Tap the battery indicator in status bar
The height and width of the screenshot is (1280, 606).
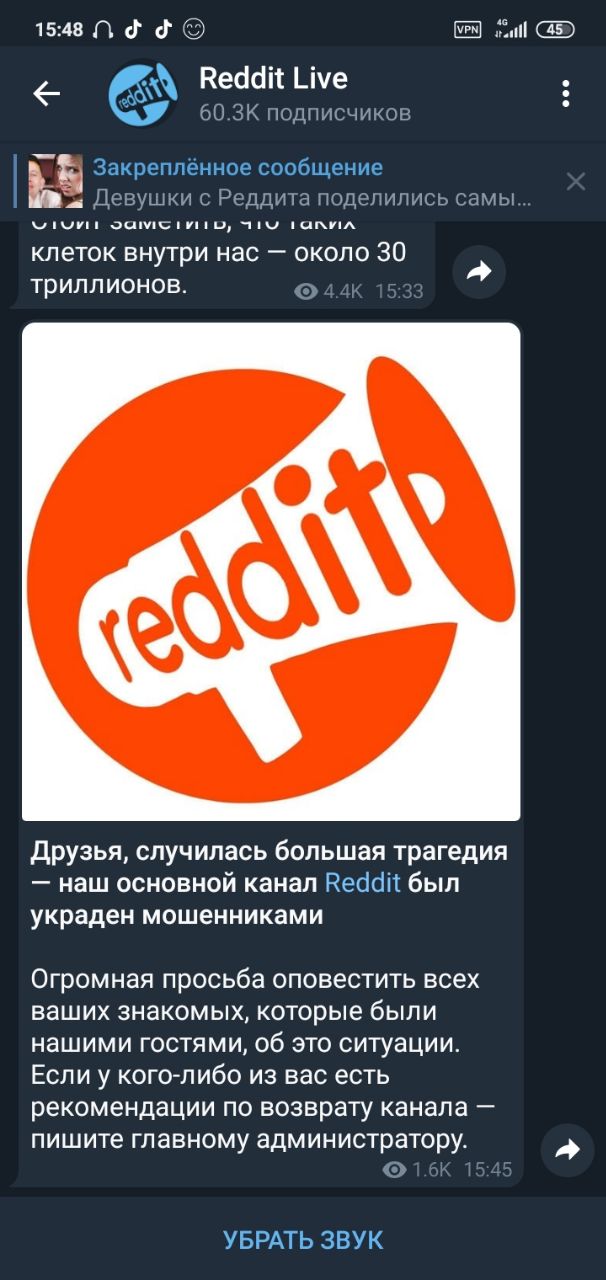click(x=556, y=29)
